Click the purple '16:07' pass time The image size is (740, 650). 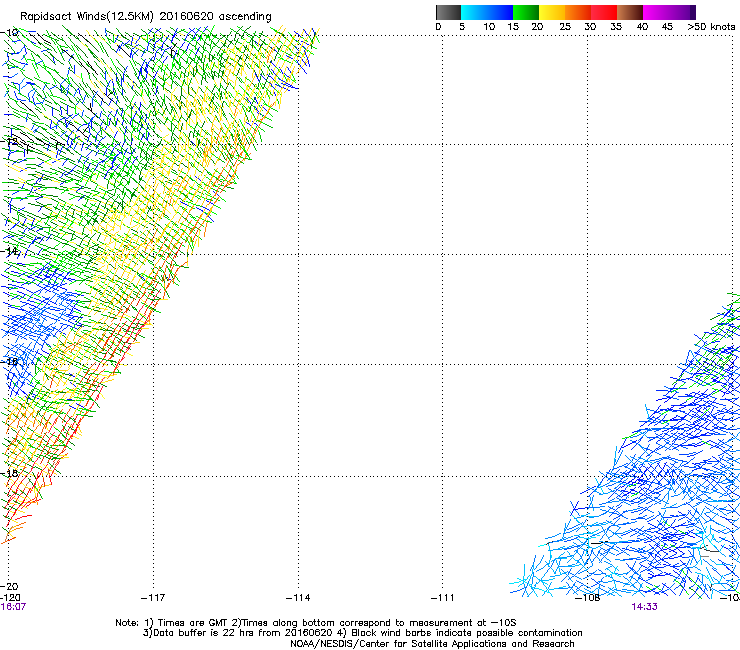click(x=13, y=607)
